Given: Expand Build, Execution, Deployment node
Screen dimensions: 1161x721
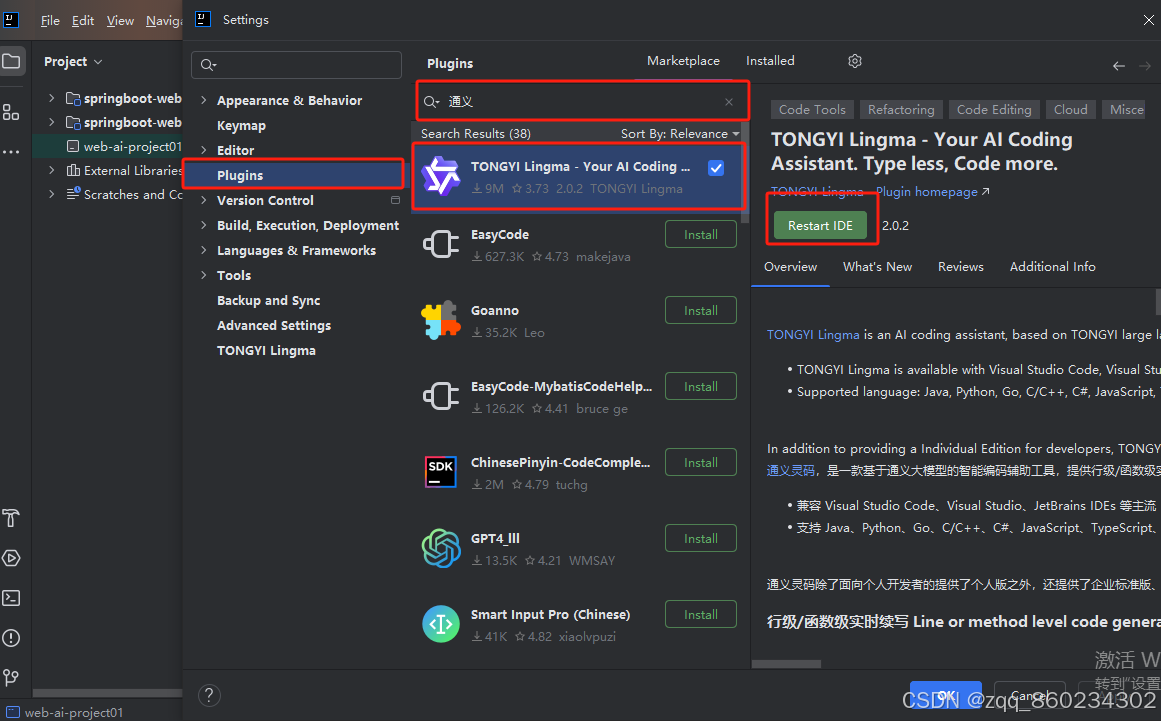Looking at the screenshot, I should click(203, 225).
